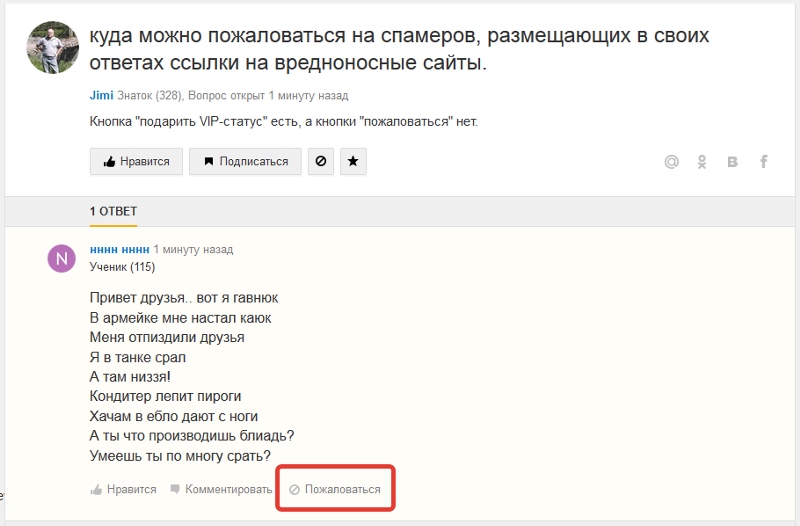This screenshot has width=800, height=526.
Task: Click the question title text
Action: (x=399, y=49)
